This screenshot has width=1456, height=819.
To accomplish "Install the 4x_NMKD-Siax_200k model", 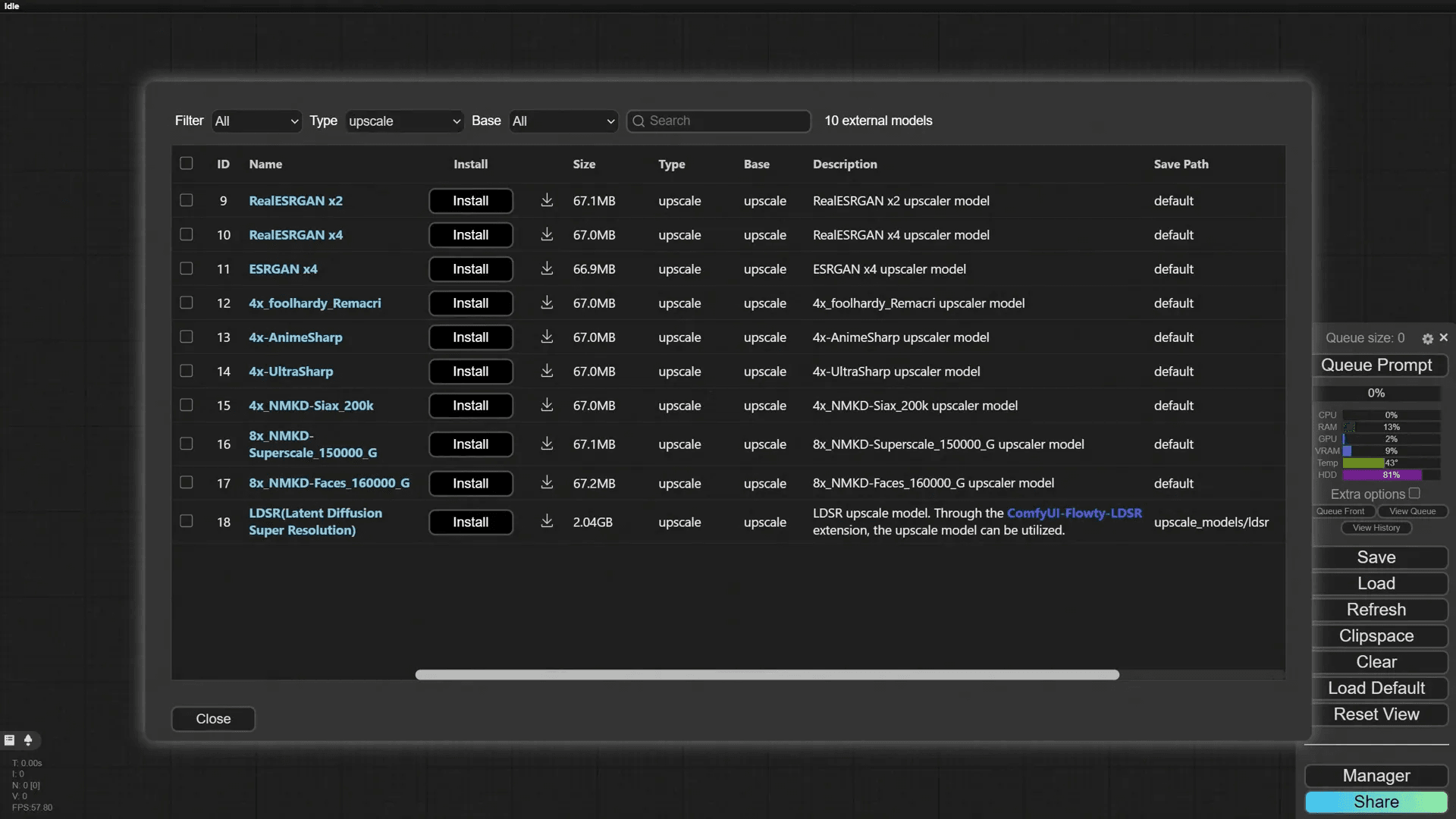I will point(470,406).
